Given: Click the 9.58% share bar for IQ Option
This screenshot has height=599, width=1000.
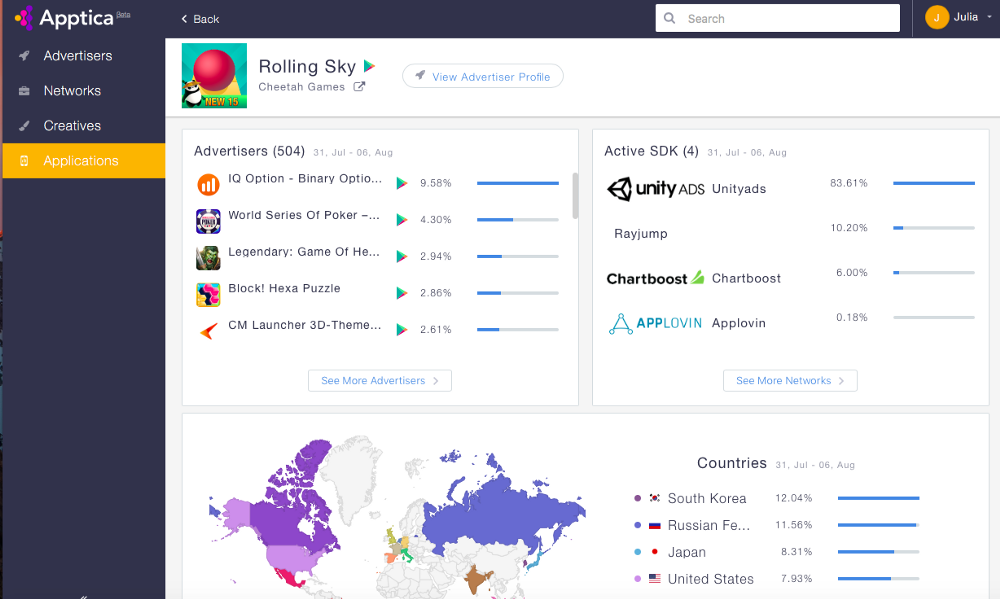Looking at the screenshot, I should click(x=518, y=183).
